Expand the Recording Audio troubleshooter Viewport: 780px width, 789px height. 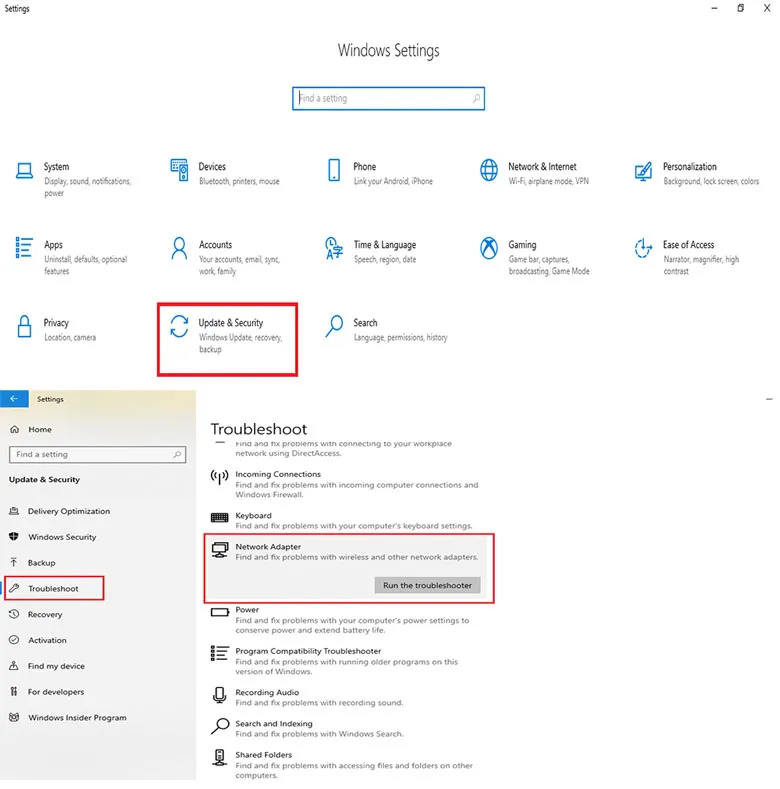pyautogui.click(x=267, y=693)
